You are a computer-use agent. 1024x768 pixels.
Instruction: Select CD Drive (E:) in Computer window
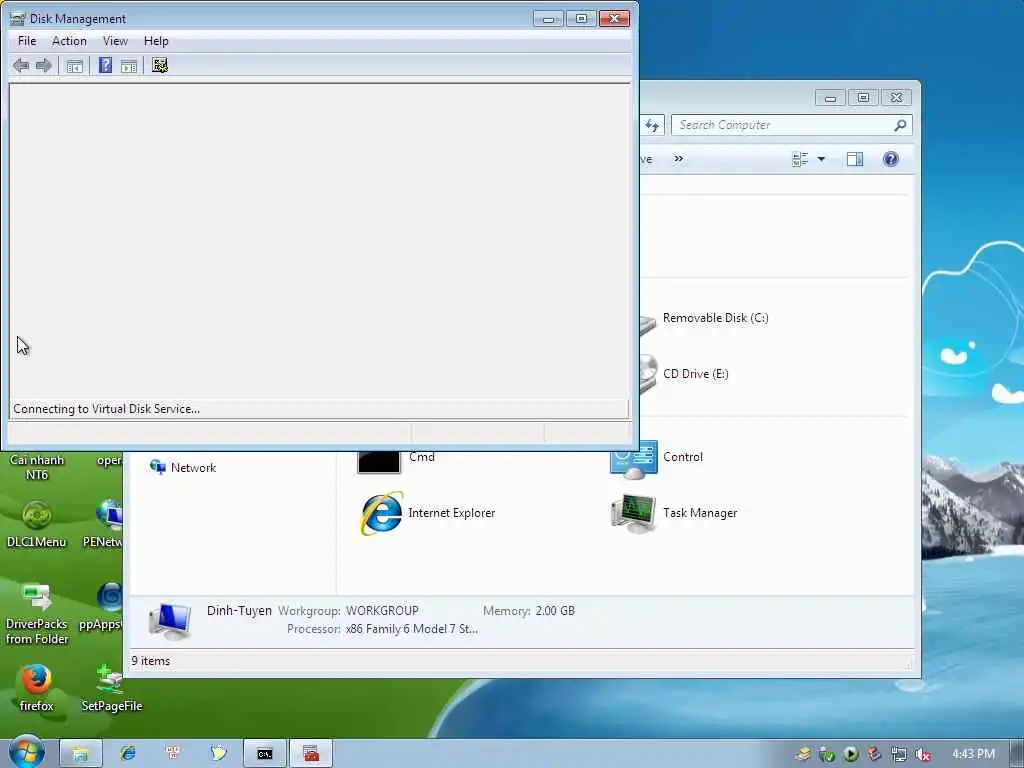[x=696, y=374]
